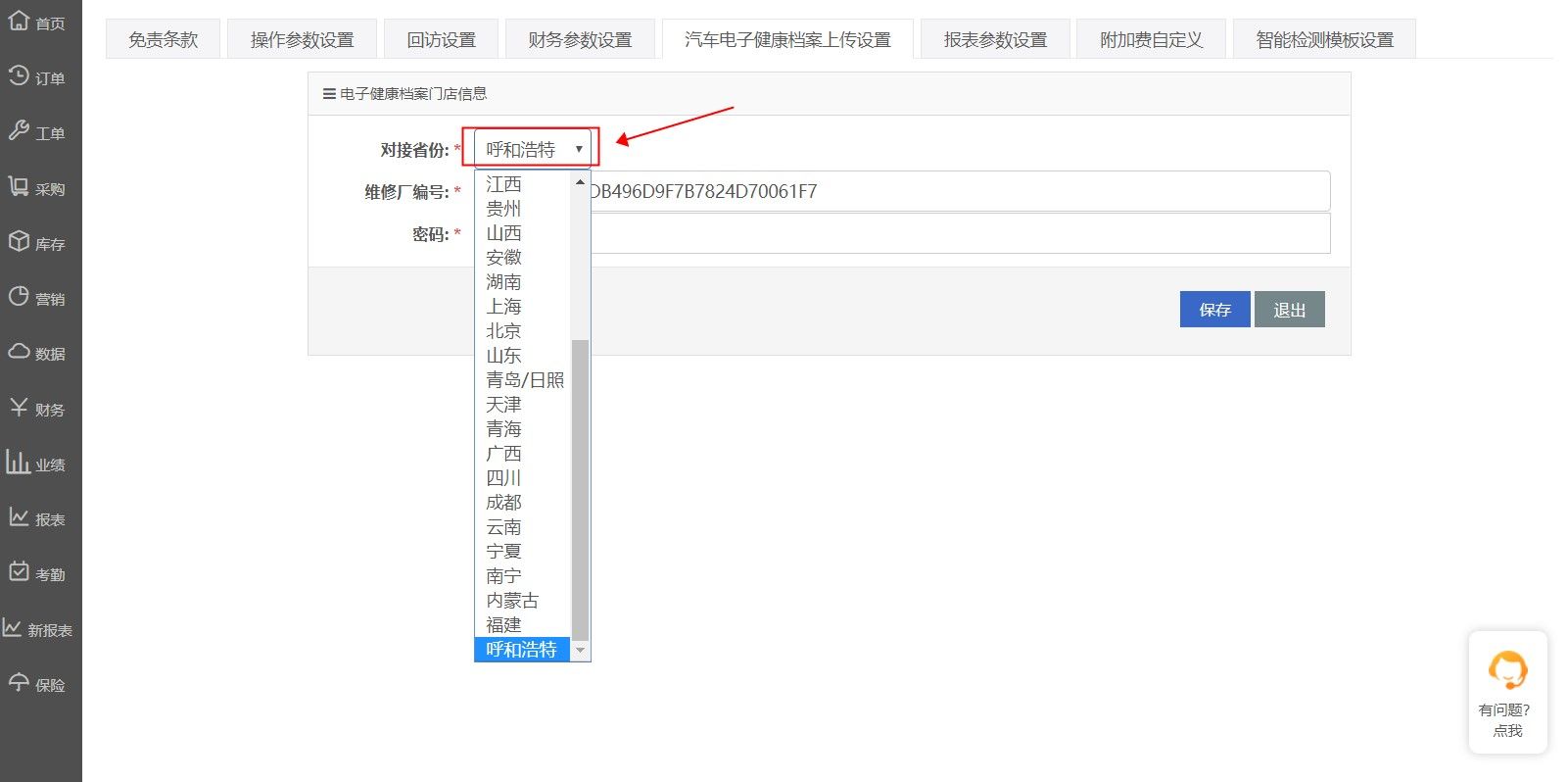This screenshot has width=1568, height=782.
Task: Choose 山东 from the province list
Action: (522, 356)
